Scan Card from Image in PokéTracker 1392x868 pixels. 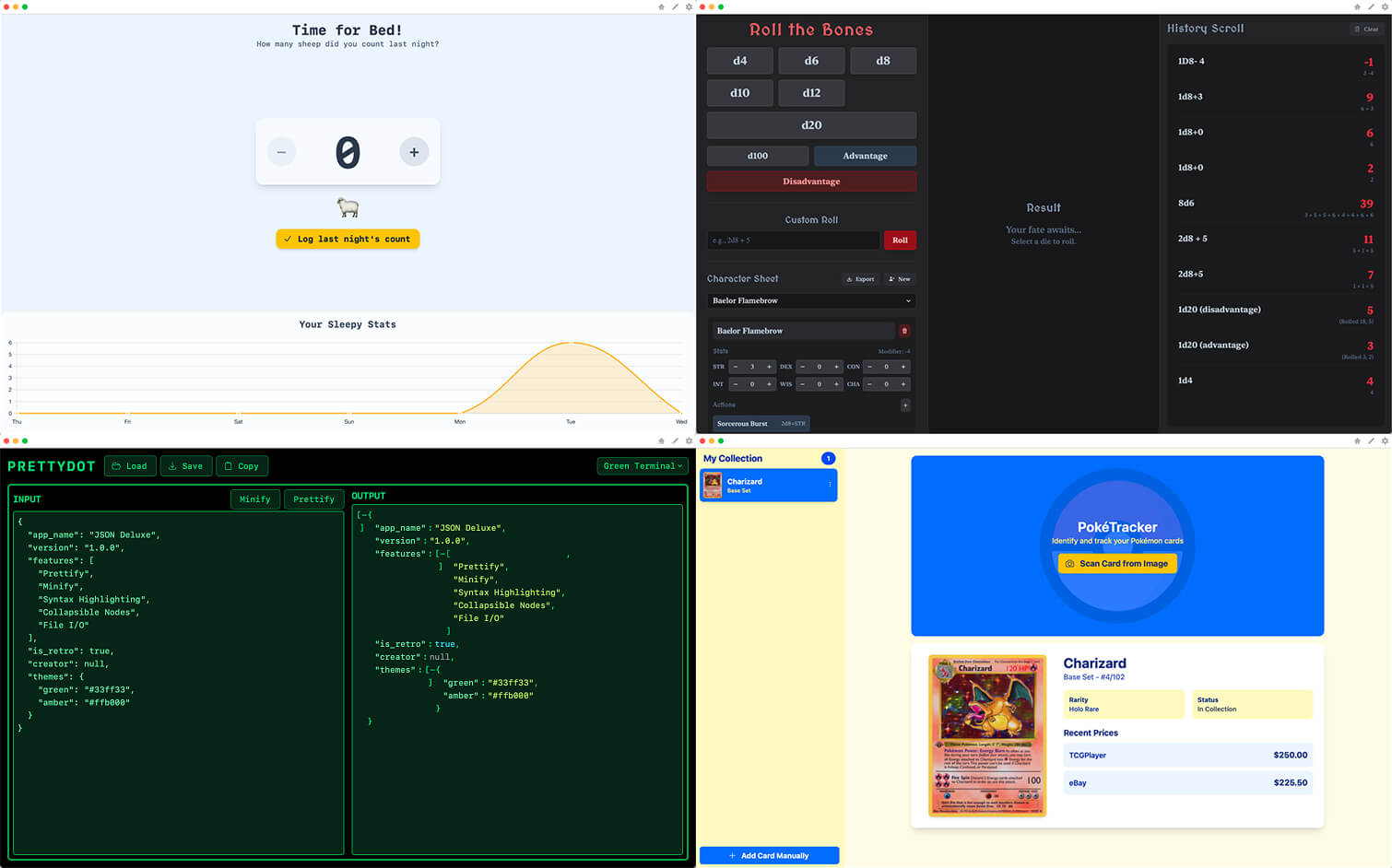pos(1116,563)
